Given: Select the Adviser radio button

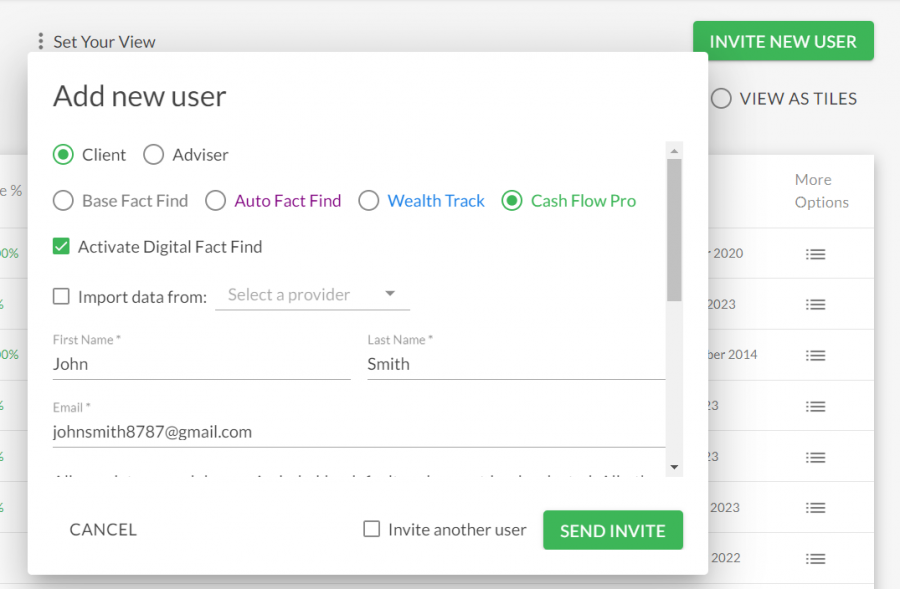Looking at the screenshot, I should pyautogui.click(x=153, y=154).
